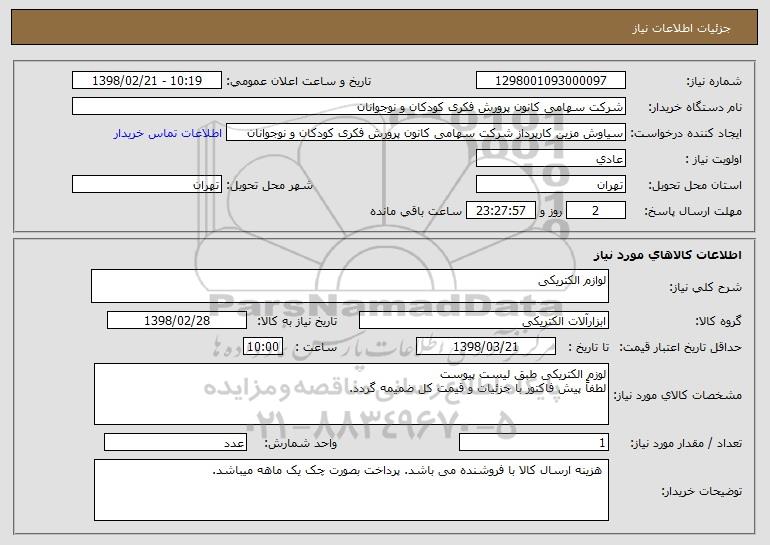Click the remaining days box showing 2
Image resolution: width=770 pixels, height=545 pixels.
(596, 211)
